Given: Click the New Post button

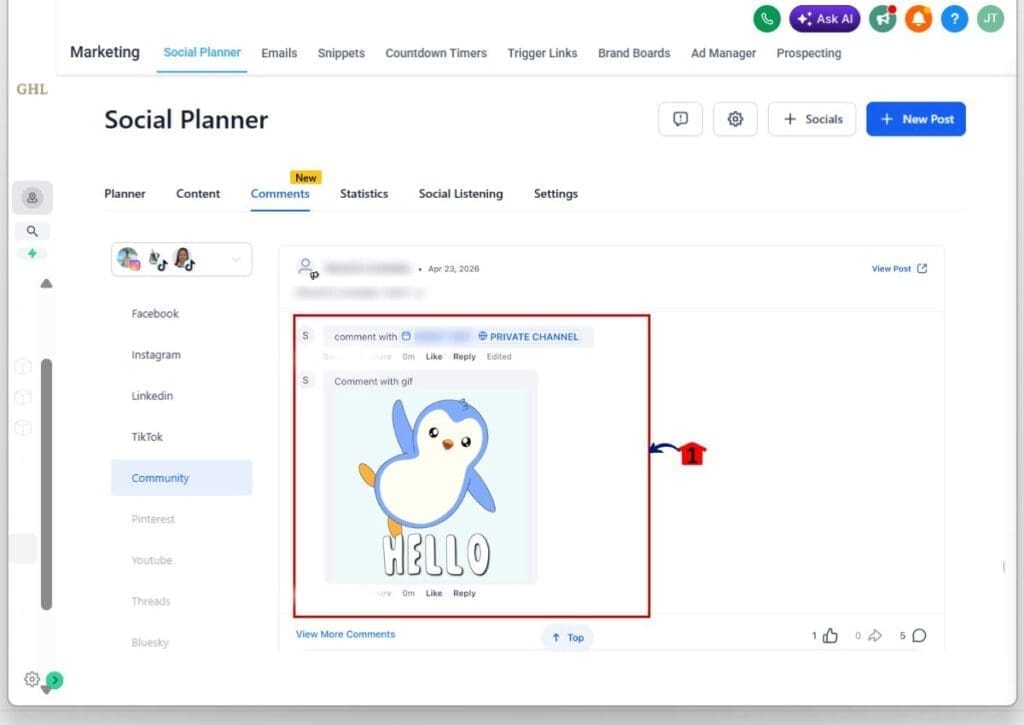Looking at the screenshot, I should point(915,119).
